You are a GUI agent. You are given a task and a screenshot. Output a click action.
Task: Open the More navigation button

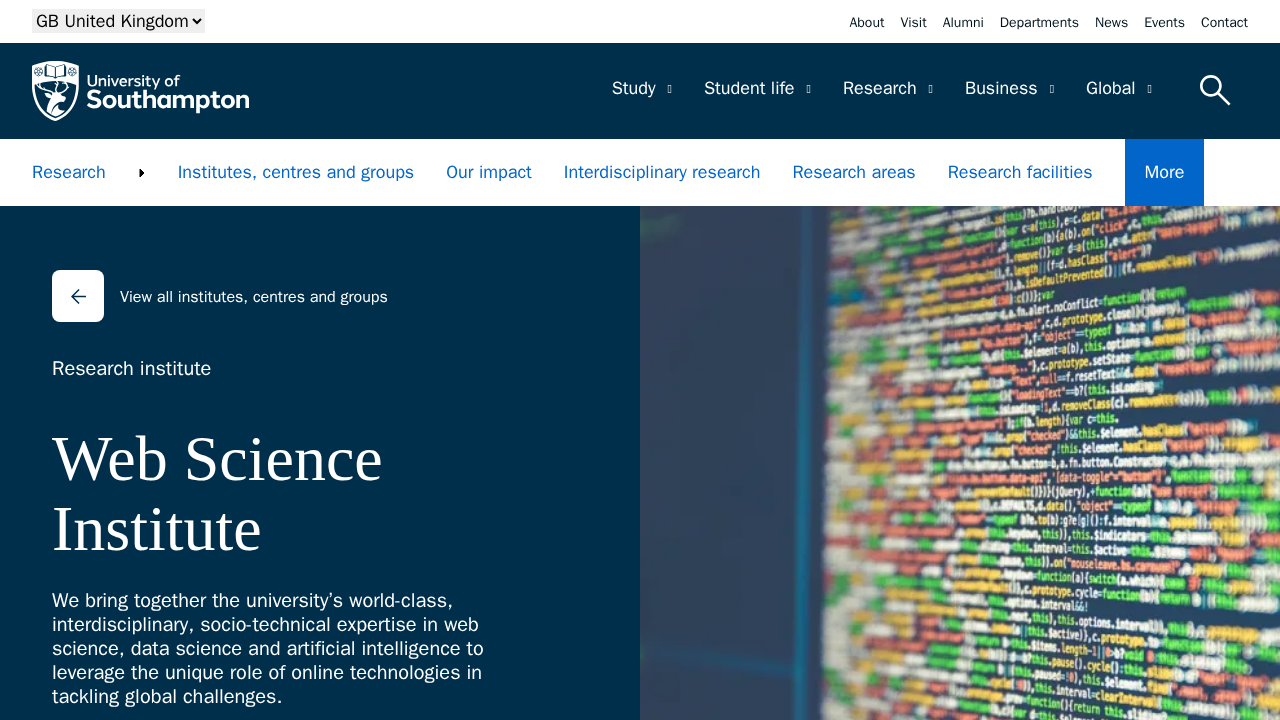pyautogui.click(x=1164, y=172)
